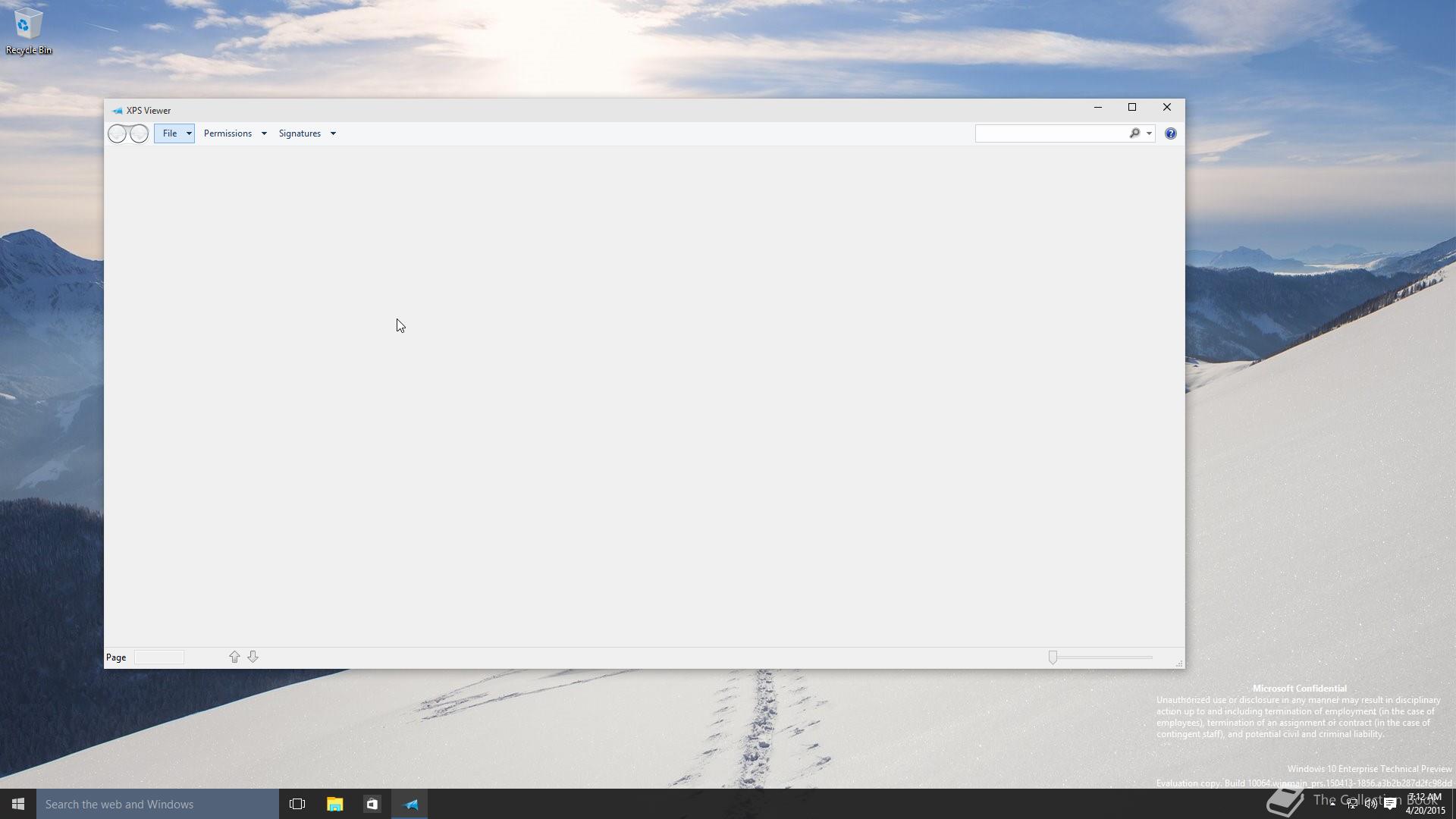Expand the Permissions dropdown arrow
Viewport: 1456px width, 819px height.
(x=264, y=133)
